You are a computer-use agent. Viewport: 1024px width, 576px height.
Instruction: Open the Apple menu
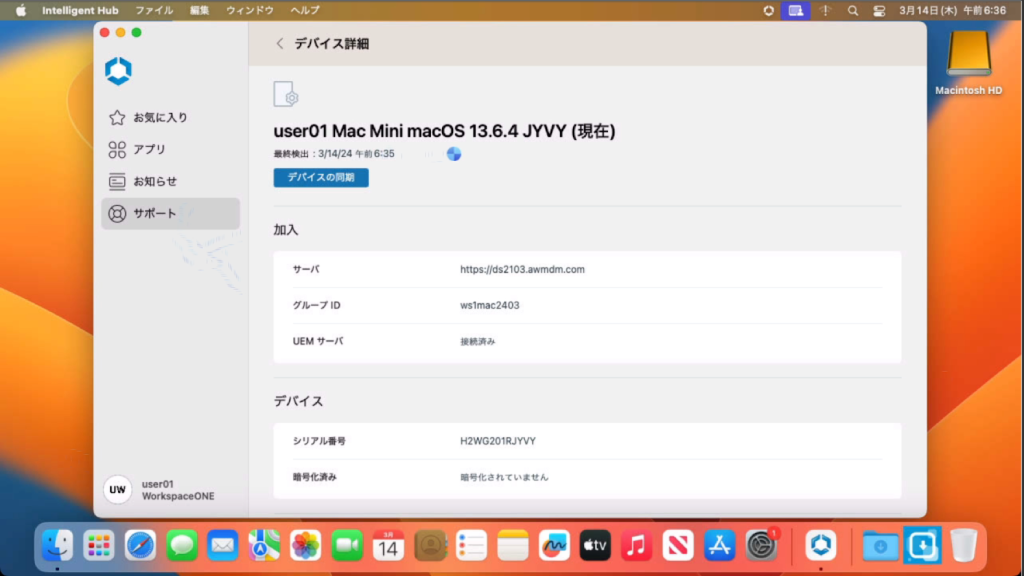21,10
